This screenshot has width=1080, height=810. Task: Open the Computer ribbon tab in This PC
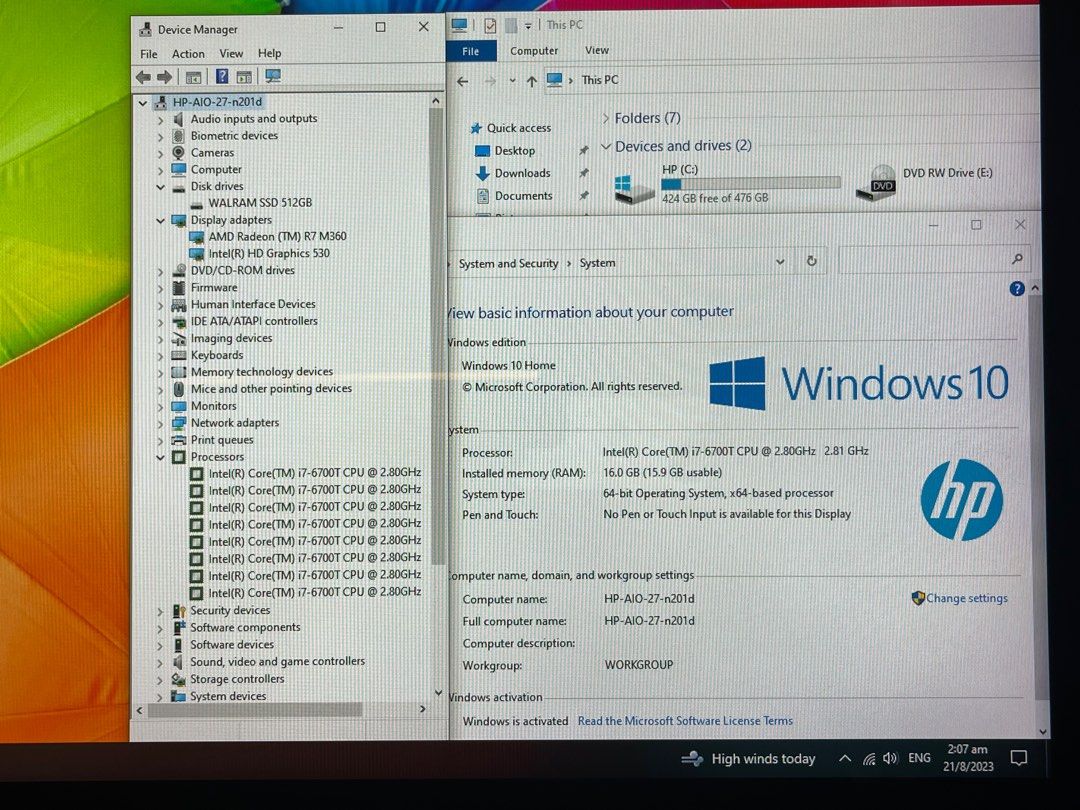(534, 51)
